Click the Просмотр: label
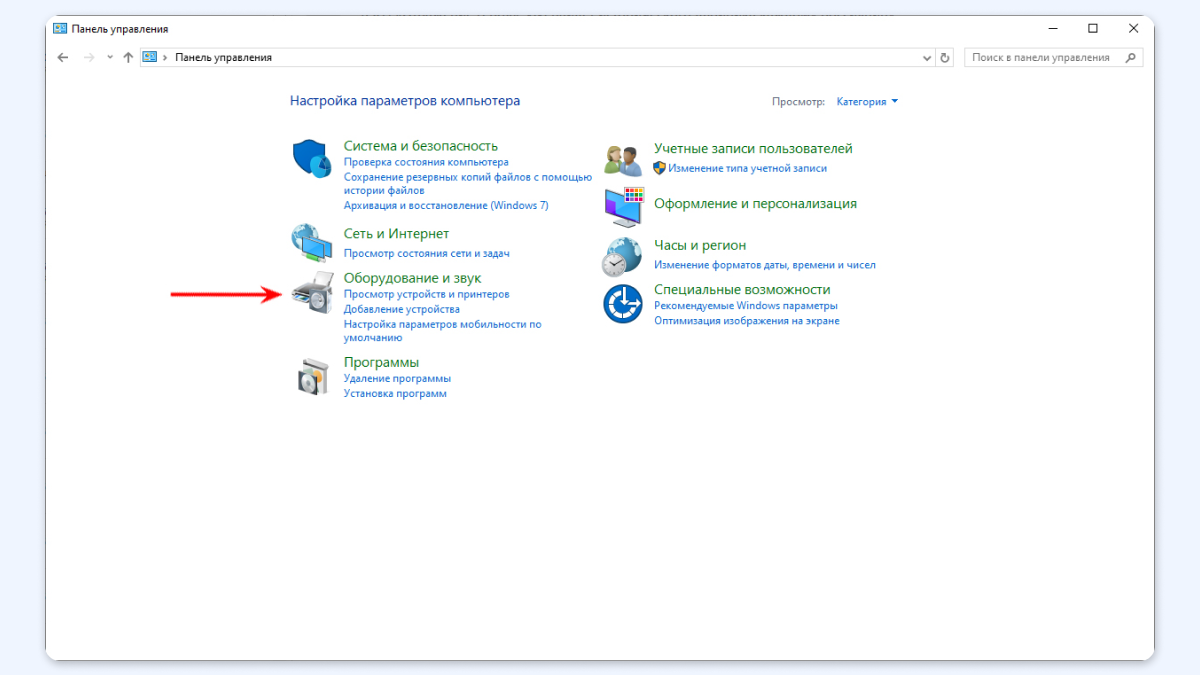Image resolution: width=1200 pixels, height=675 pixels. tap(798, 101)
